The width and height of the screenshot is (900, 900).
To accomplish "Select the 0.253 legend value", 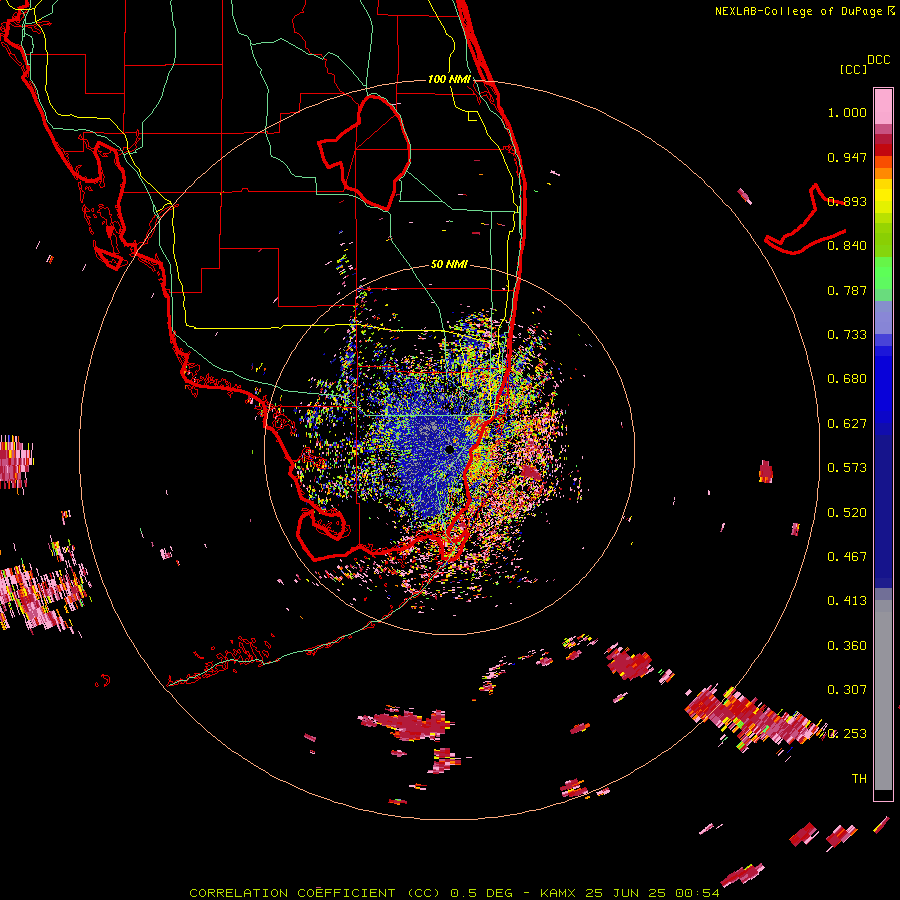I will pyautogui.click(x=847, y=734).
